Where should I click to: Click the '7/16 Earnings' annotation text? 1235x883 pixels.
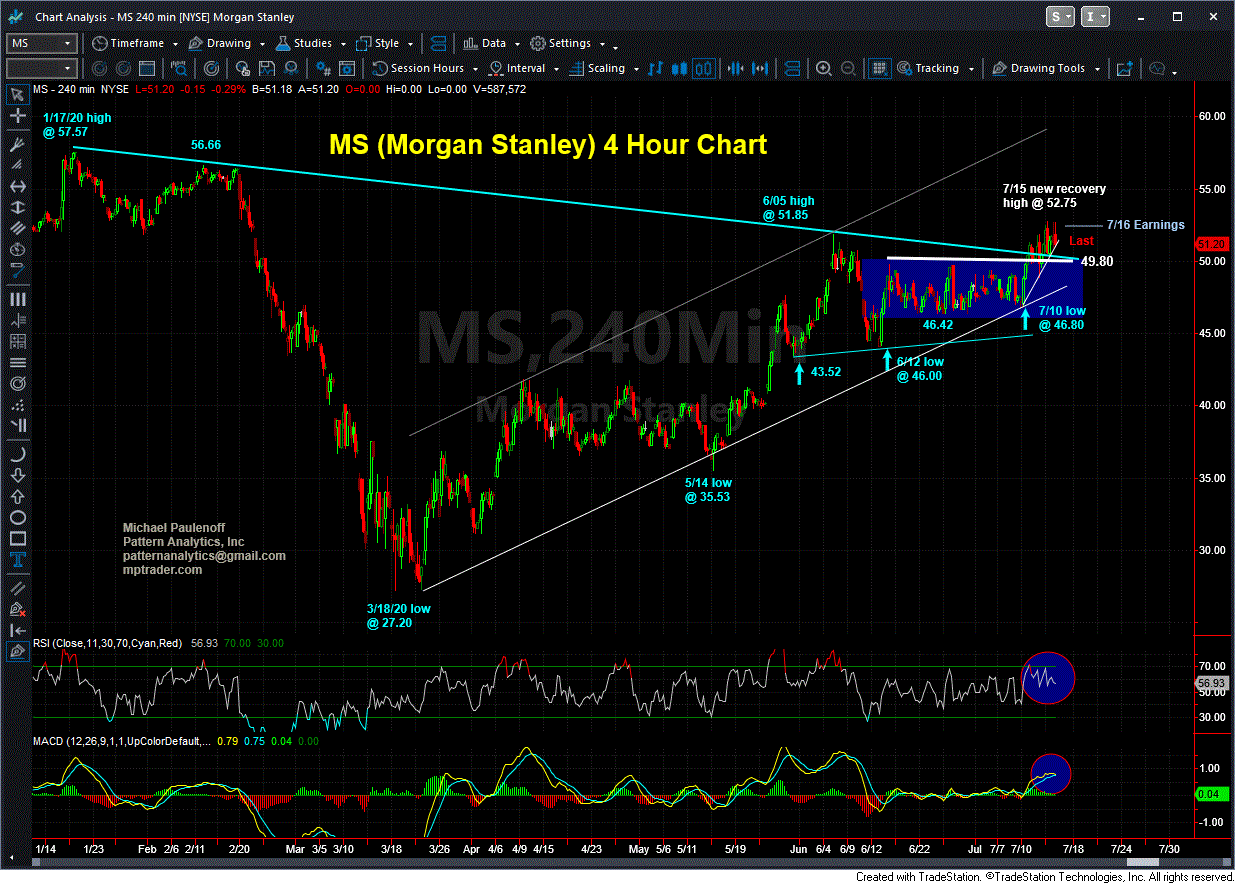pos(1145,225)
